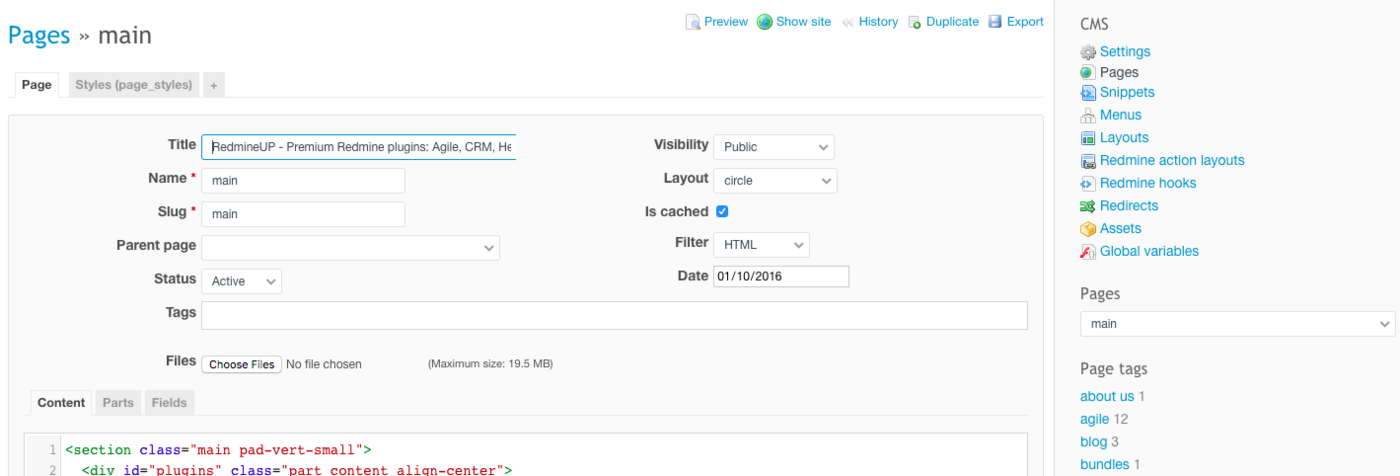The image size is (1400, 476).
Task: Click into the Tags input field
Action: click(x=614, y=315)
